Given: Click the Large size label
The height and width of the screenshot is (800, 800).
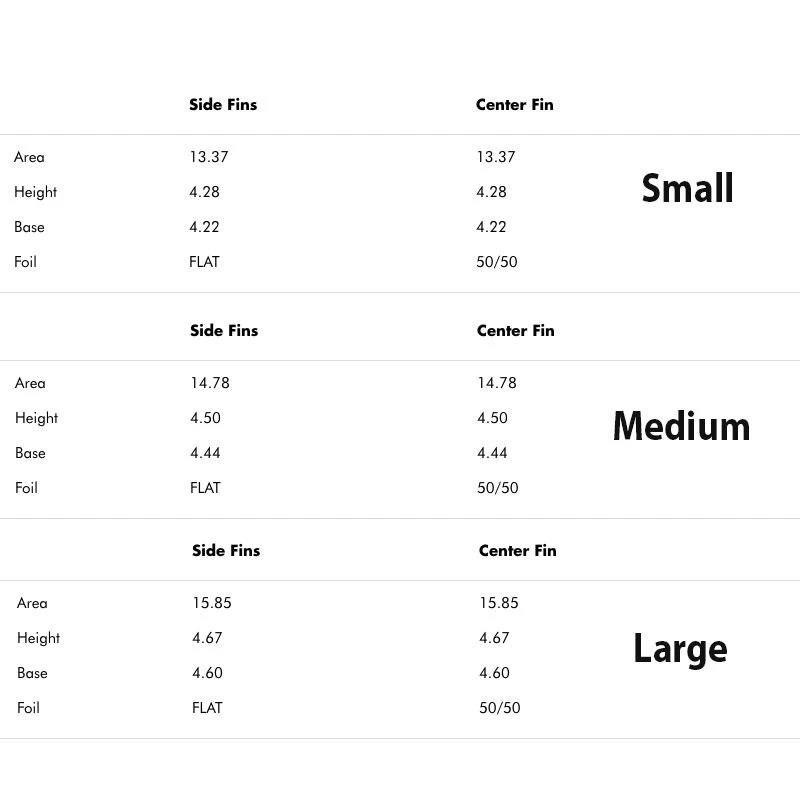Looking at the screenshot, I should pos(680,648).
